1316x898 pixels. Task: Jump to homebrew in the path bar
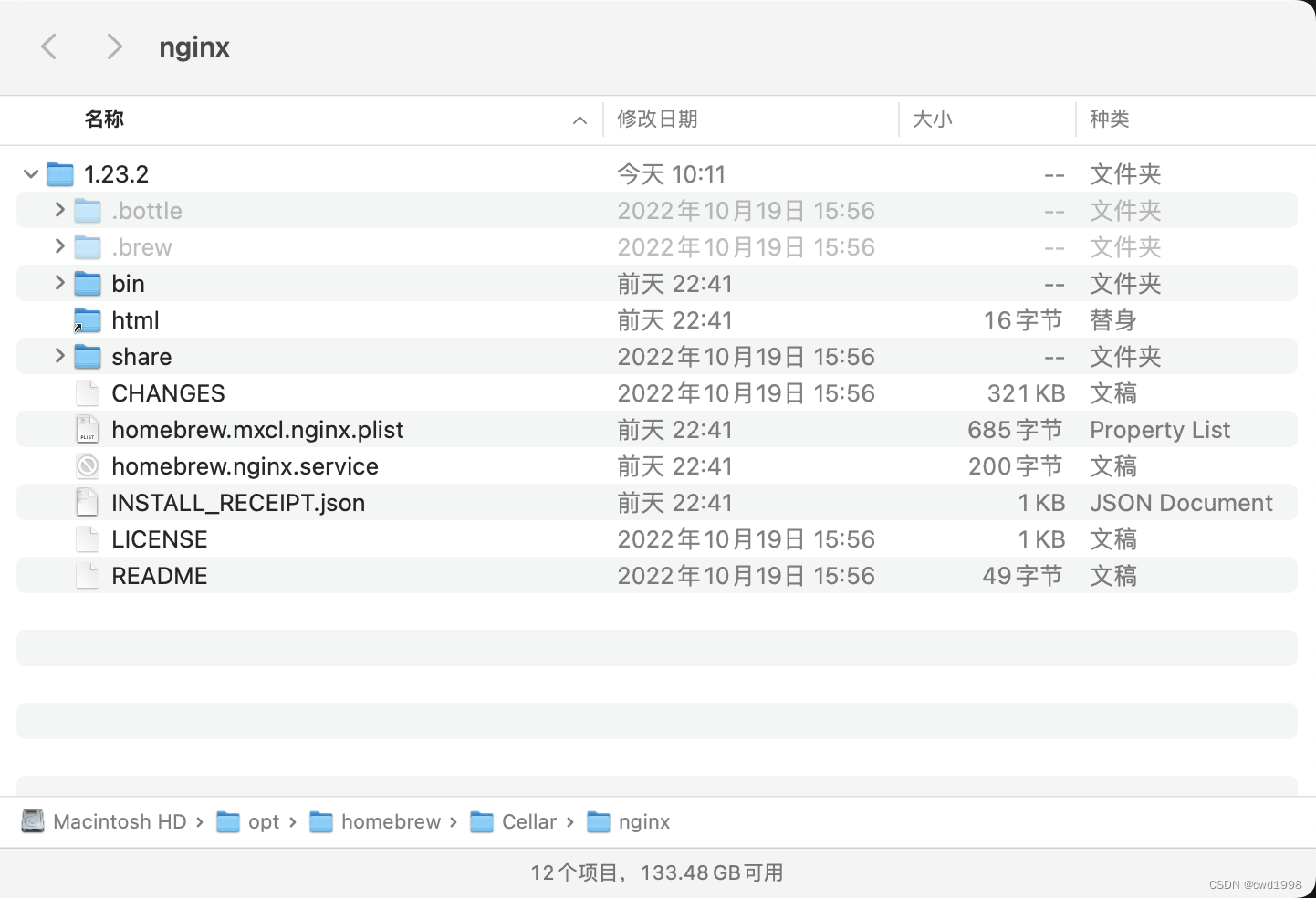pyautogui.click(x=391, y=821)
